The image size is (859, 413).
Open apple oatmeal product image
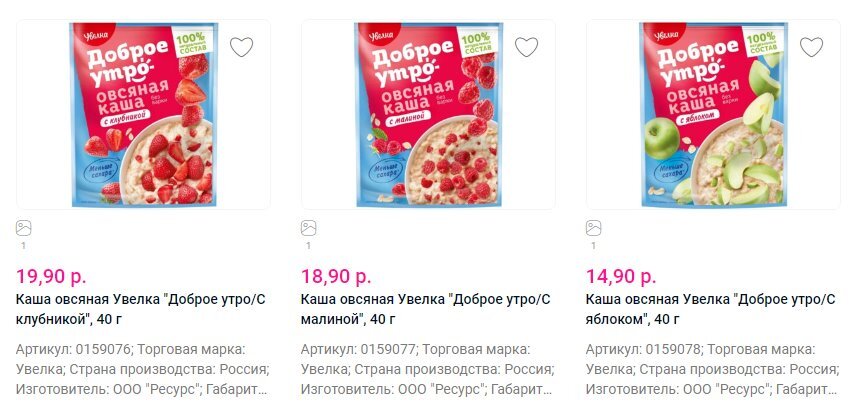point(712,115)
